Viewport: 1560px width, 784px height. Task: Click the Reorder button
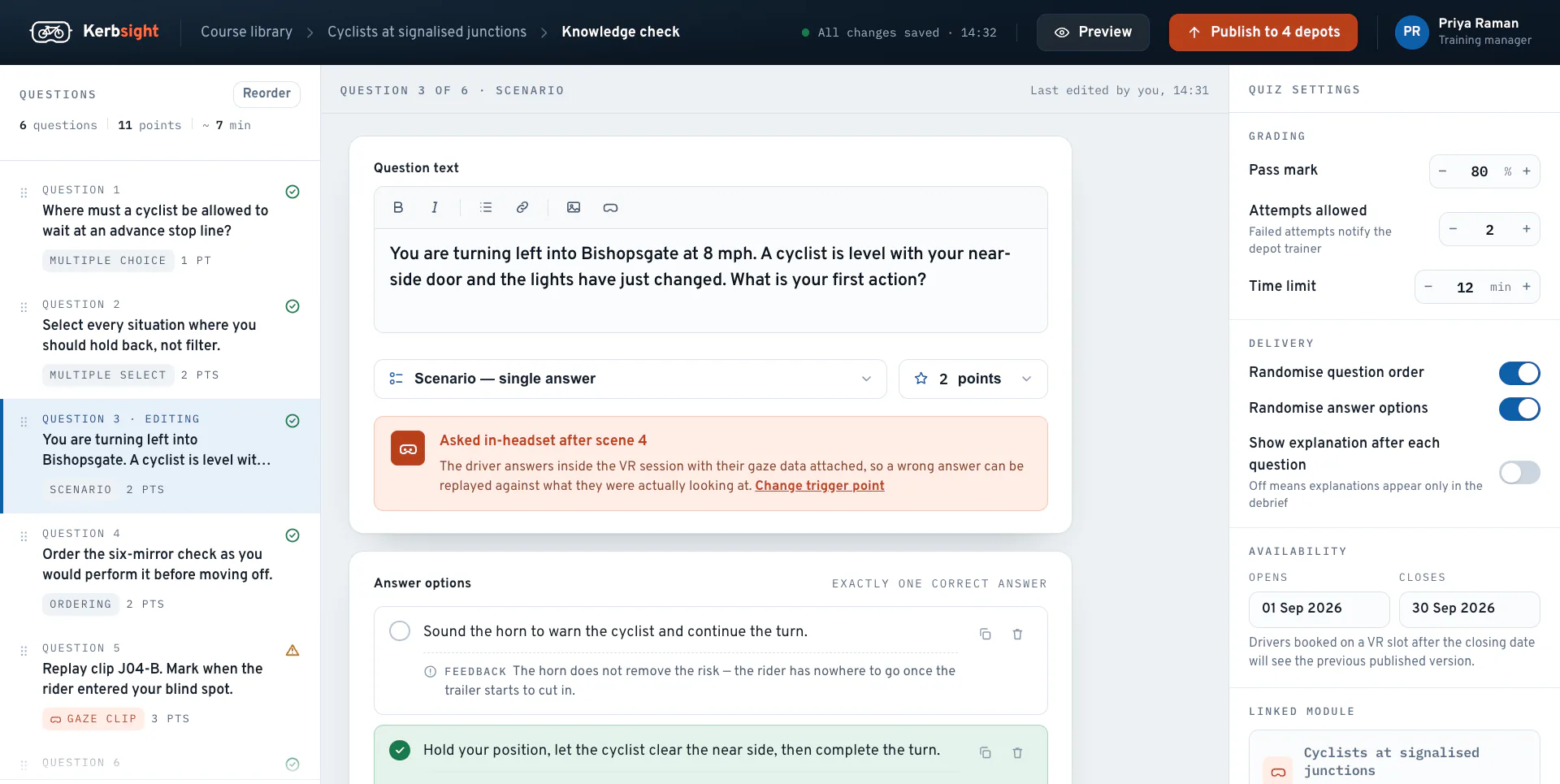[x=266, y=93]
